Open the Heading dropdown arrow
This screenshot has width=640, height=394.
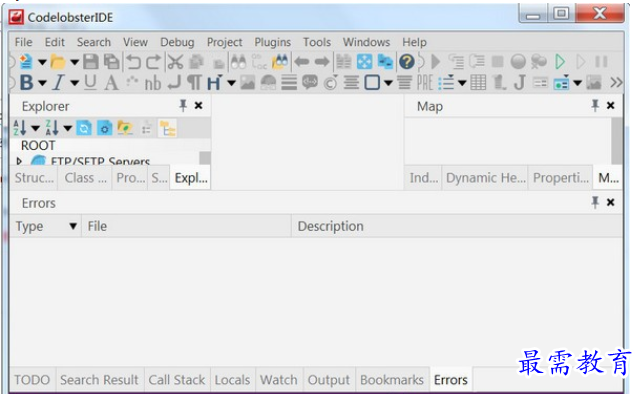(x=231, y=83)
